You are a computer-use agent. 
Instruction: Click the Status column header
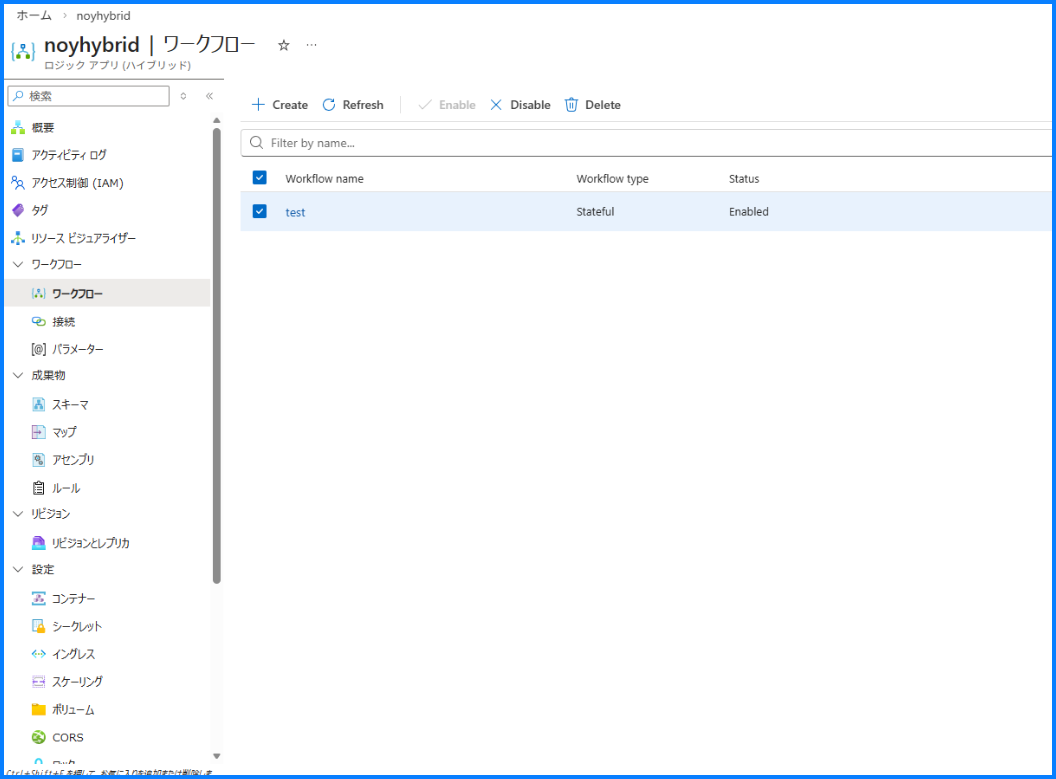[x=744, y=178]
